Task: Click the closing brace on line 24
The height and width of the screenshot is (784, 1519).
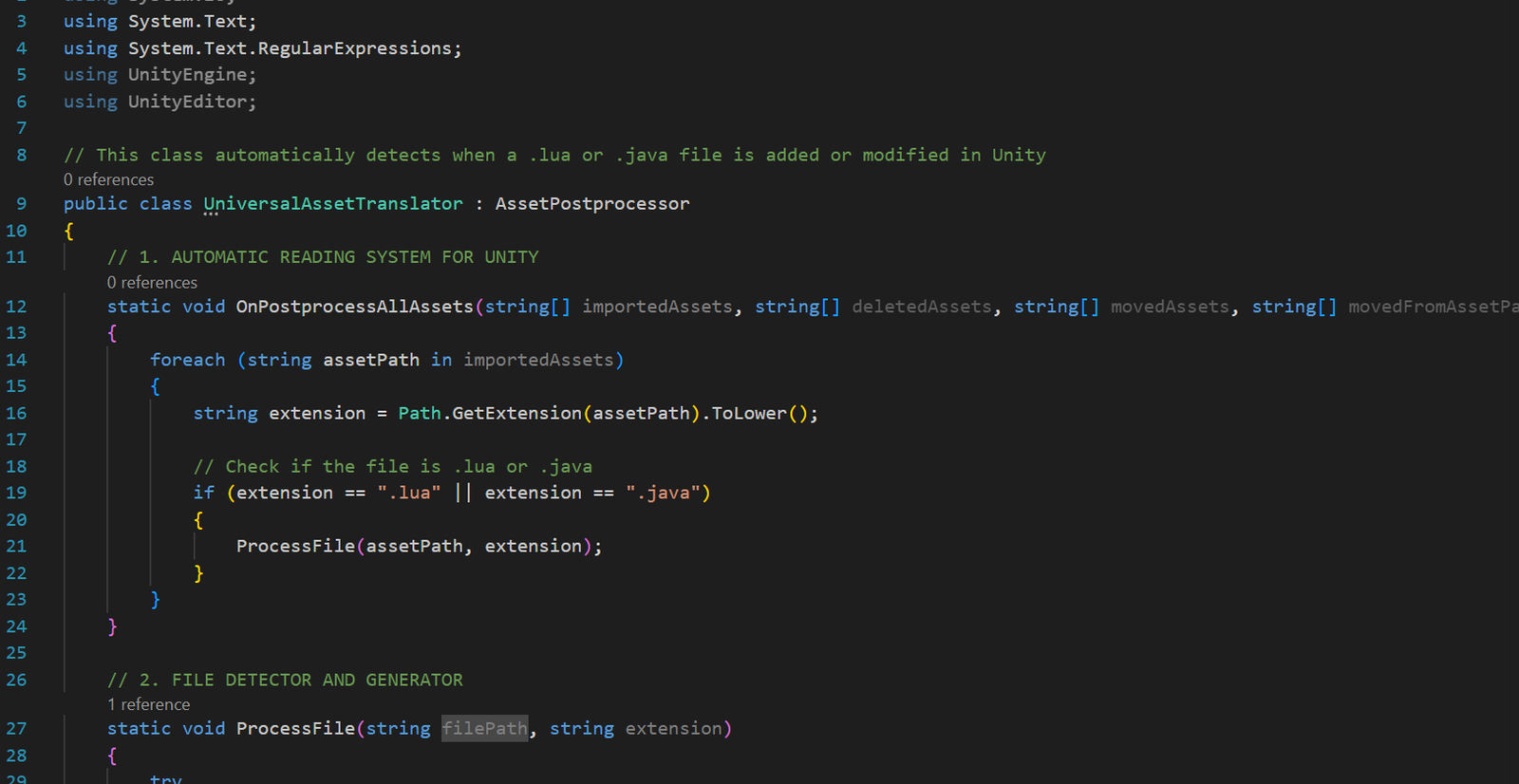Action: click(112, 626)
